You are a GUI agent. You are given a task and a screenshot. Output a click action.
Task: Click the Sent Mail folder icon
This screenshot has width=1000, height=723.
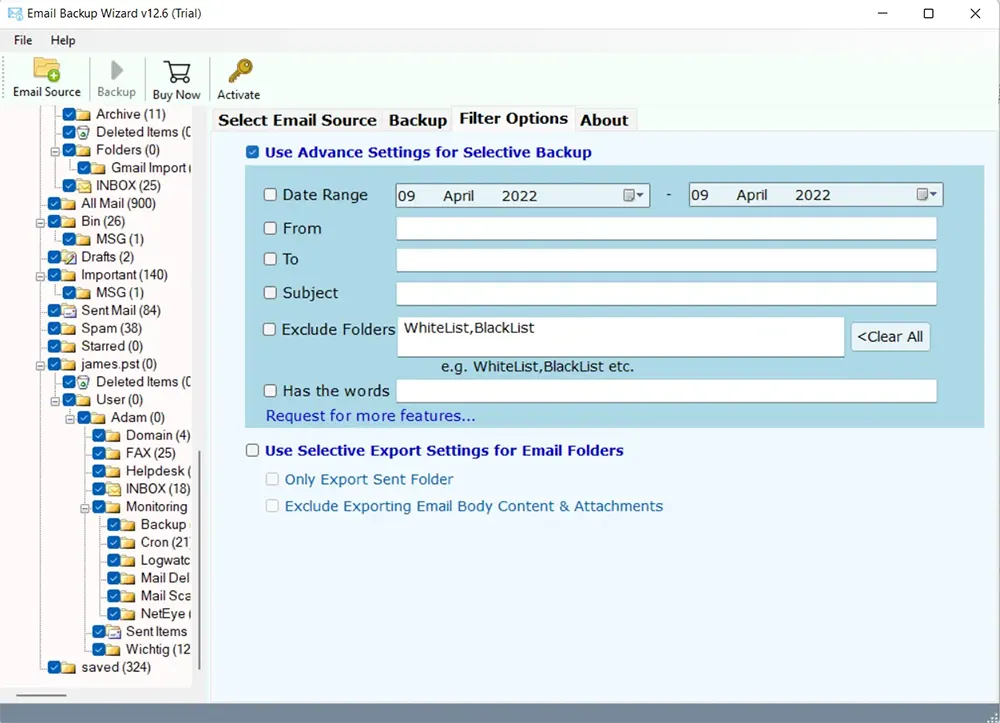point(68,311)
